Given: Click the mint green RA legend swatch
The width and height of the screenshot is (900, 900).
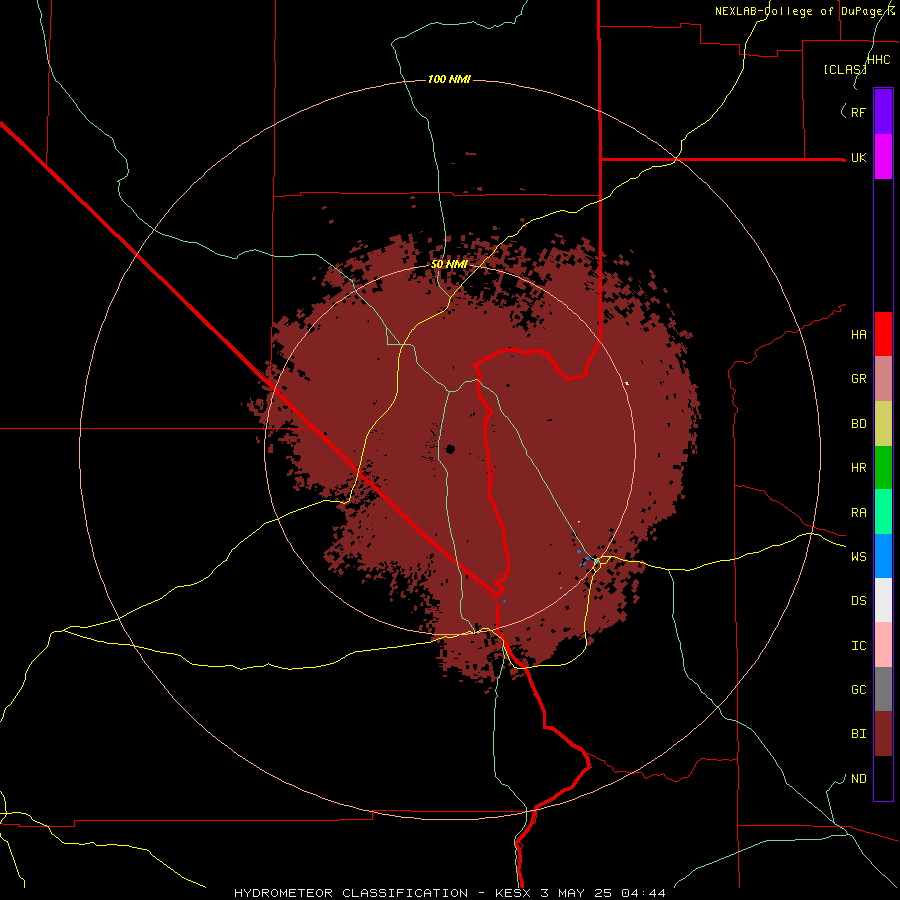Looking at the screenshot, I should coord(883,512).
